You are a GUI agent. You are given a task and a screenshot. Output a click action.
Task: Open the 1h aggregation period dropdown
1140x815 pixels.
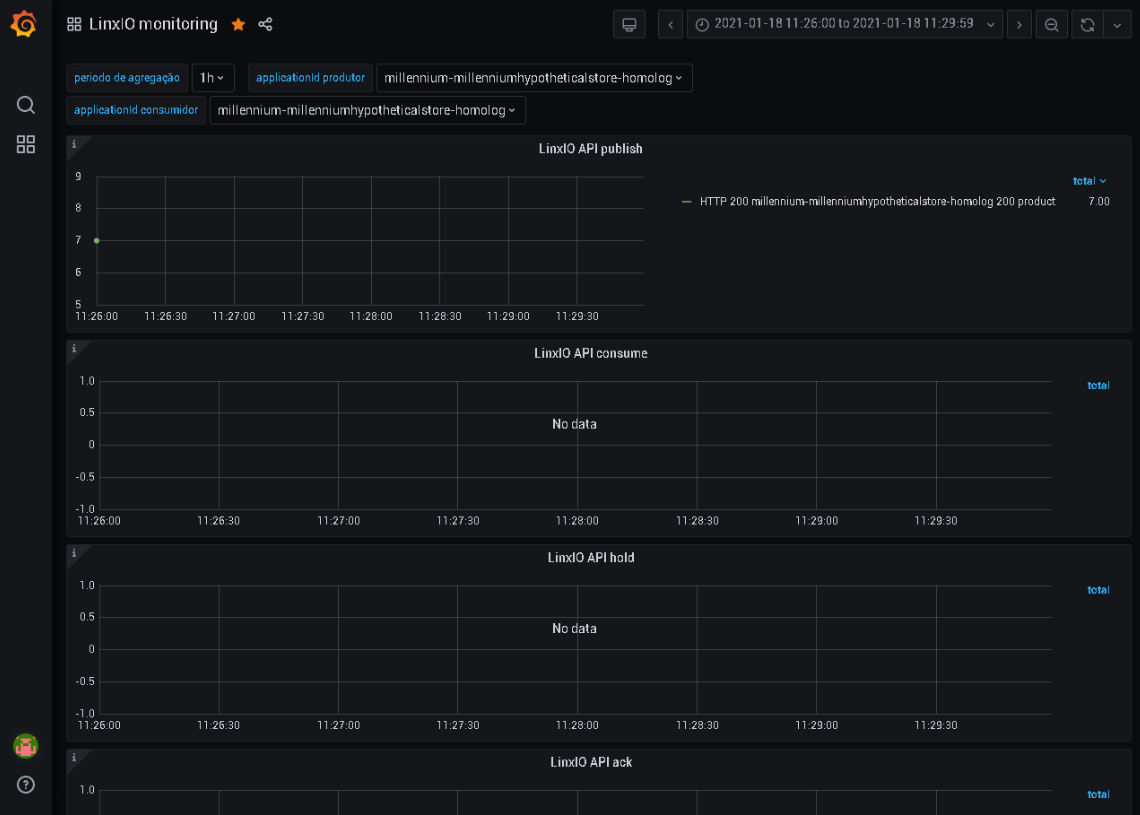click(x=212, y=78)
